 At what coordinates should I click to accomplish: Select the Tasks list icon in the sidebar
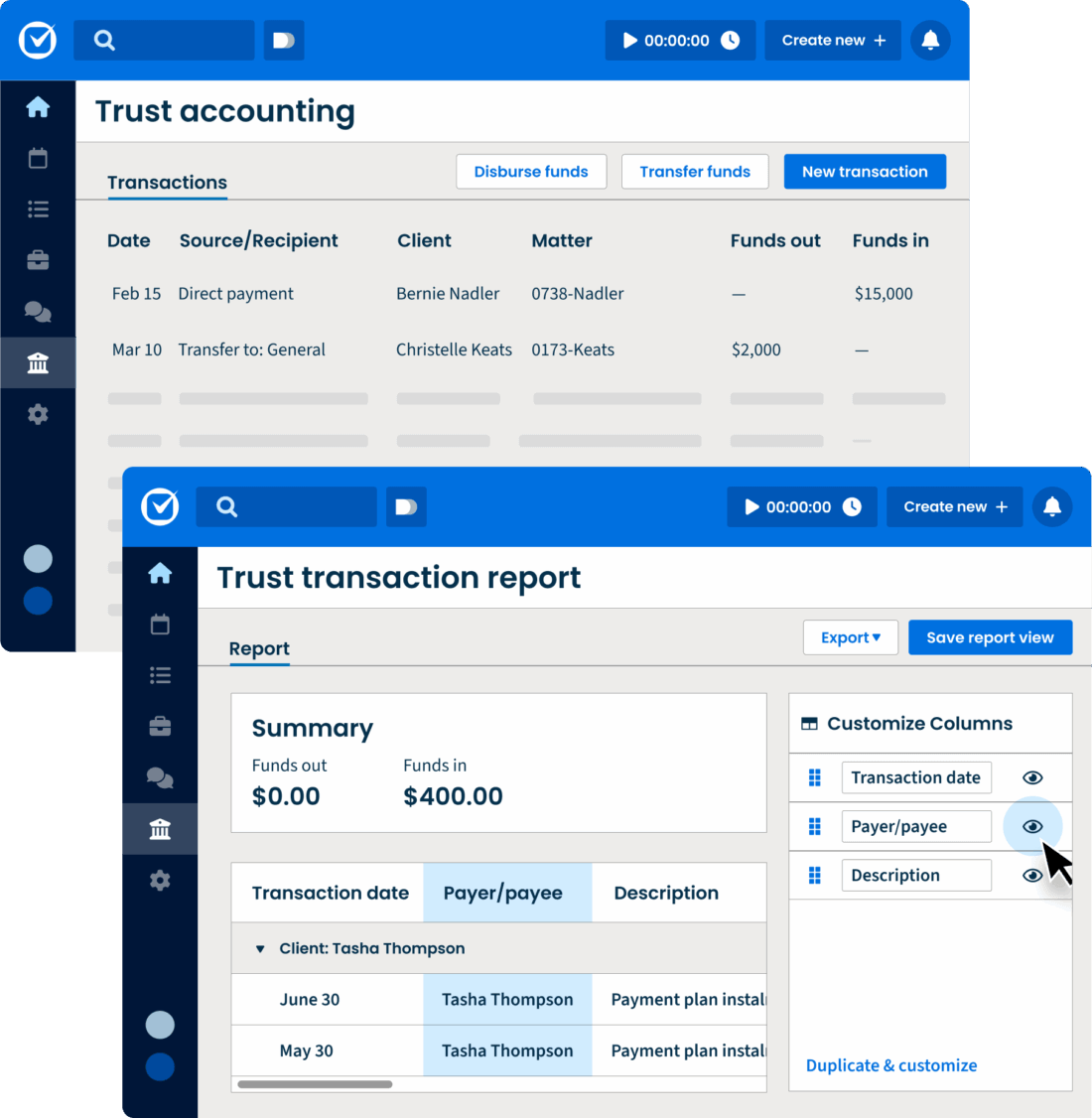coord(160,674)
